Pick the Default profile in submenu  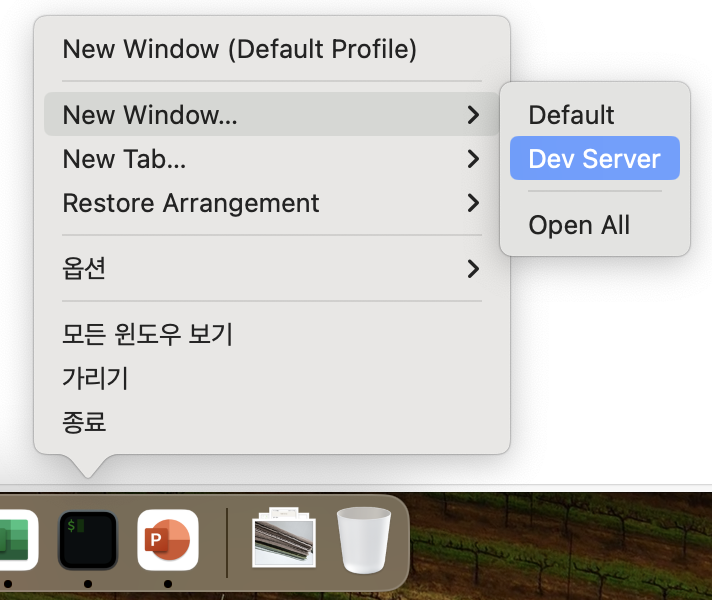tap(595, 114)
